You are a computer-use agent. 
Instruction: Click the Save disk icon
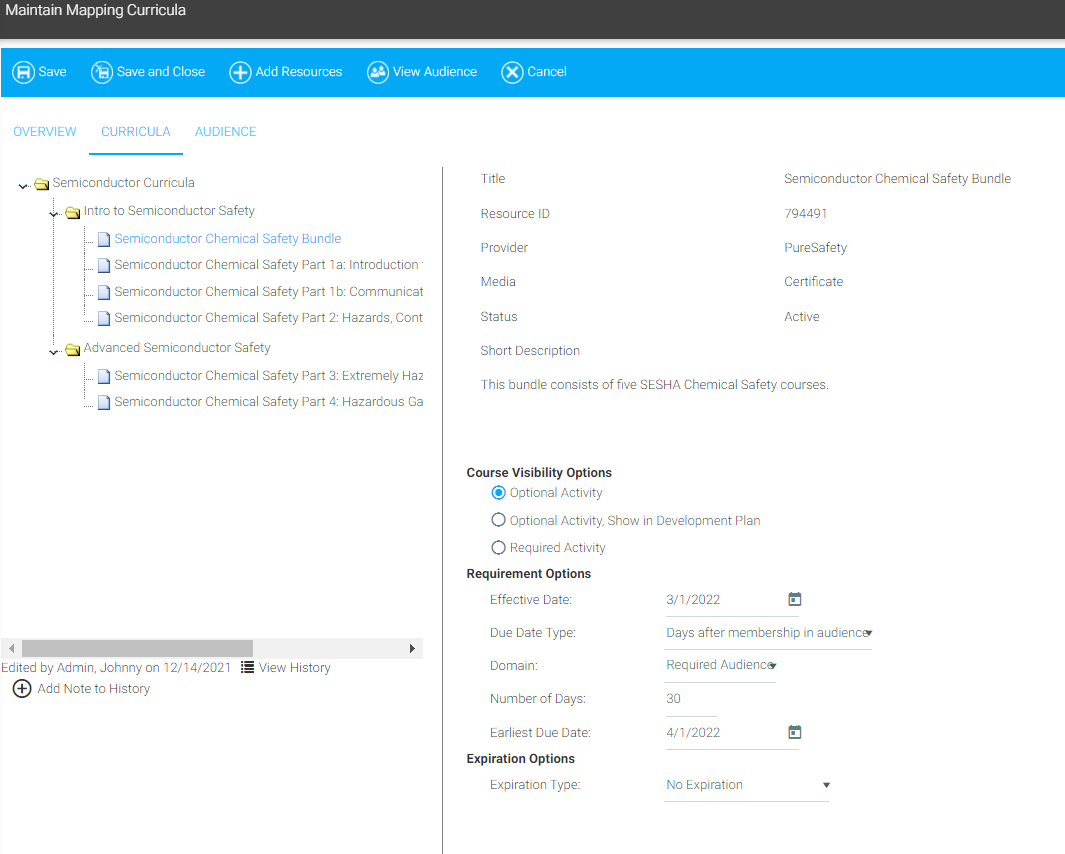[x=24, y=72]
